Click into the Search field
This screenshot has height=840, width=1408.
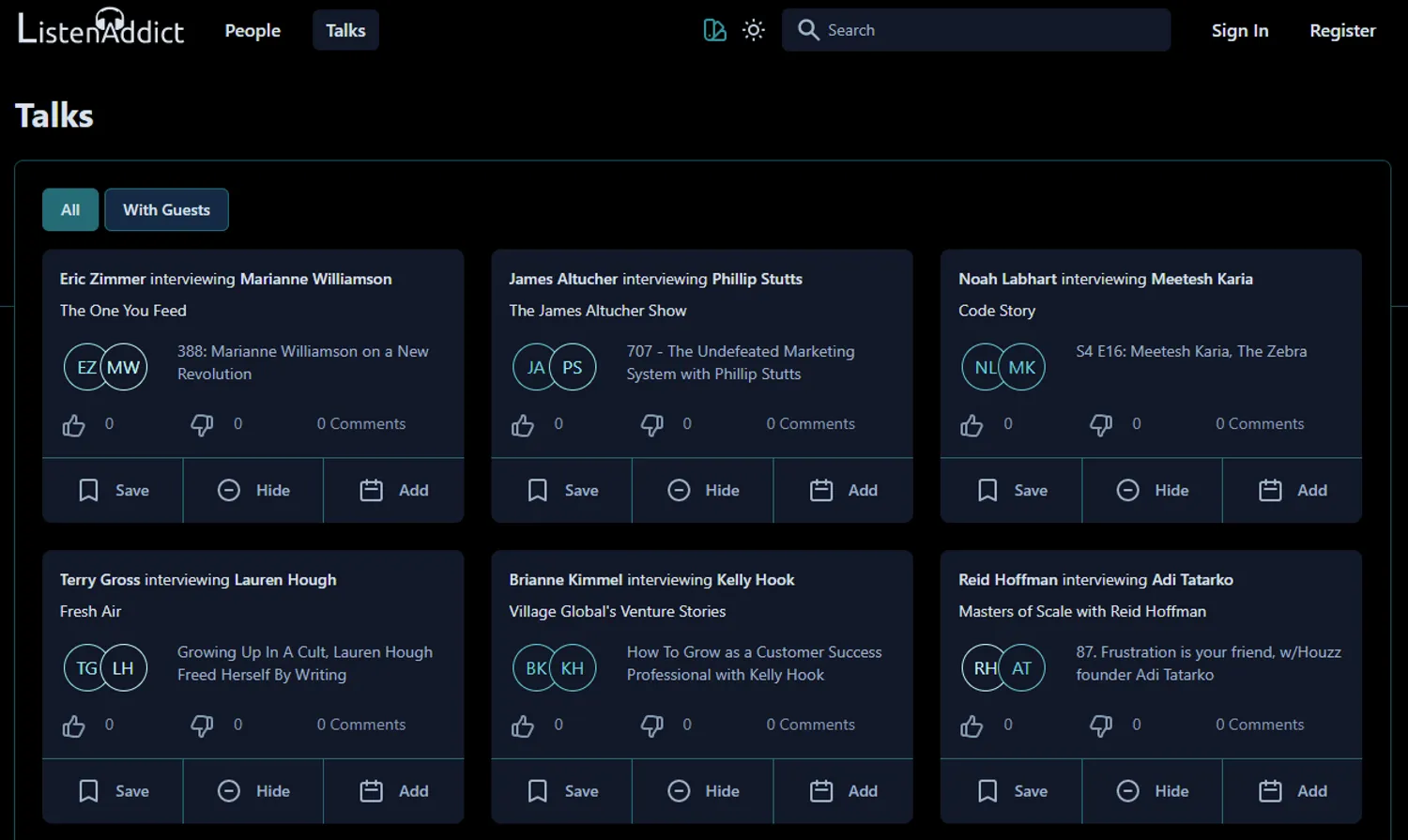coord(986,30)
